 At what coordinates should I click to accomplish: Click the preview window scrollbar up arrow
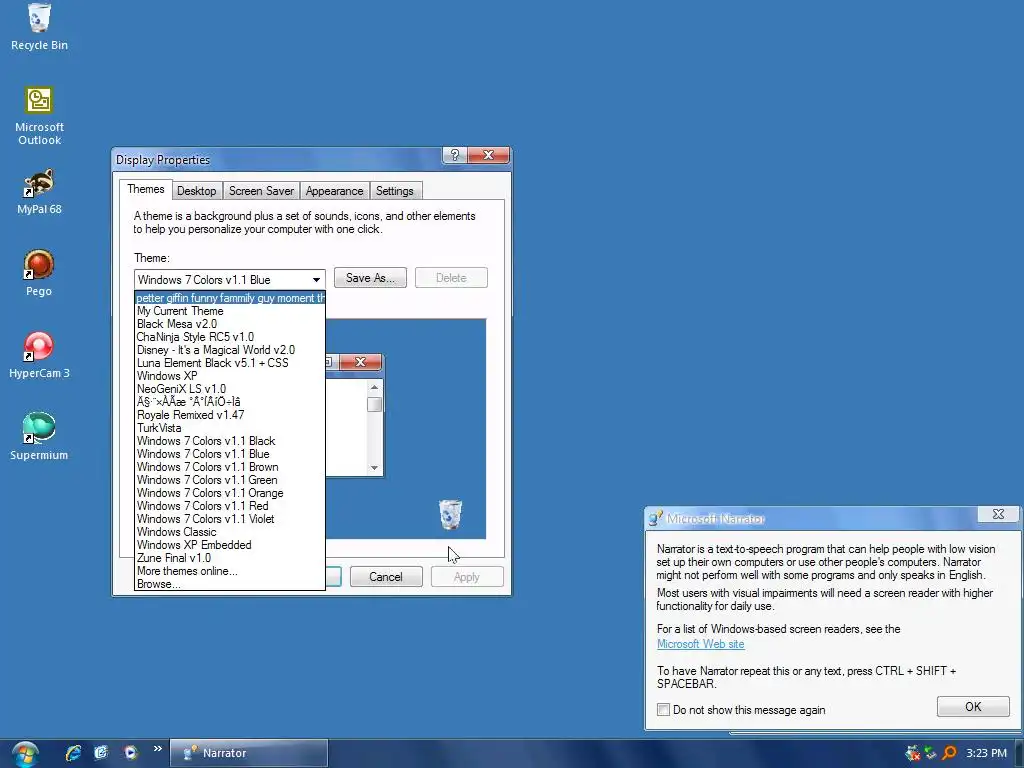374,387
